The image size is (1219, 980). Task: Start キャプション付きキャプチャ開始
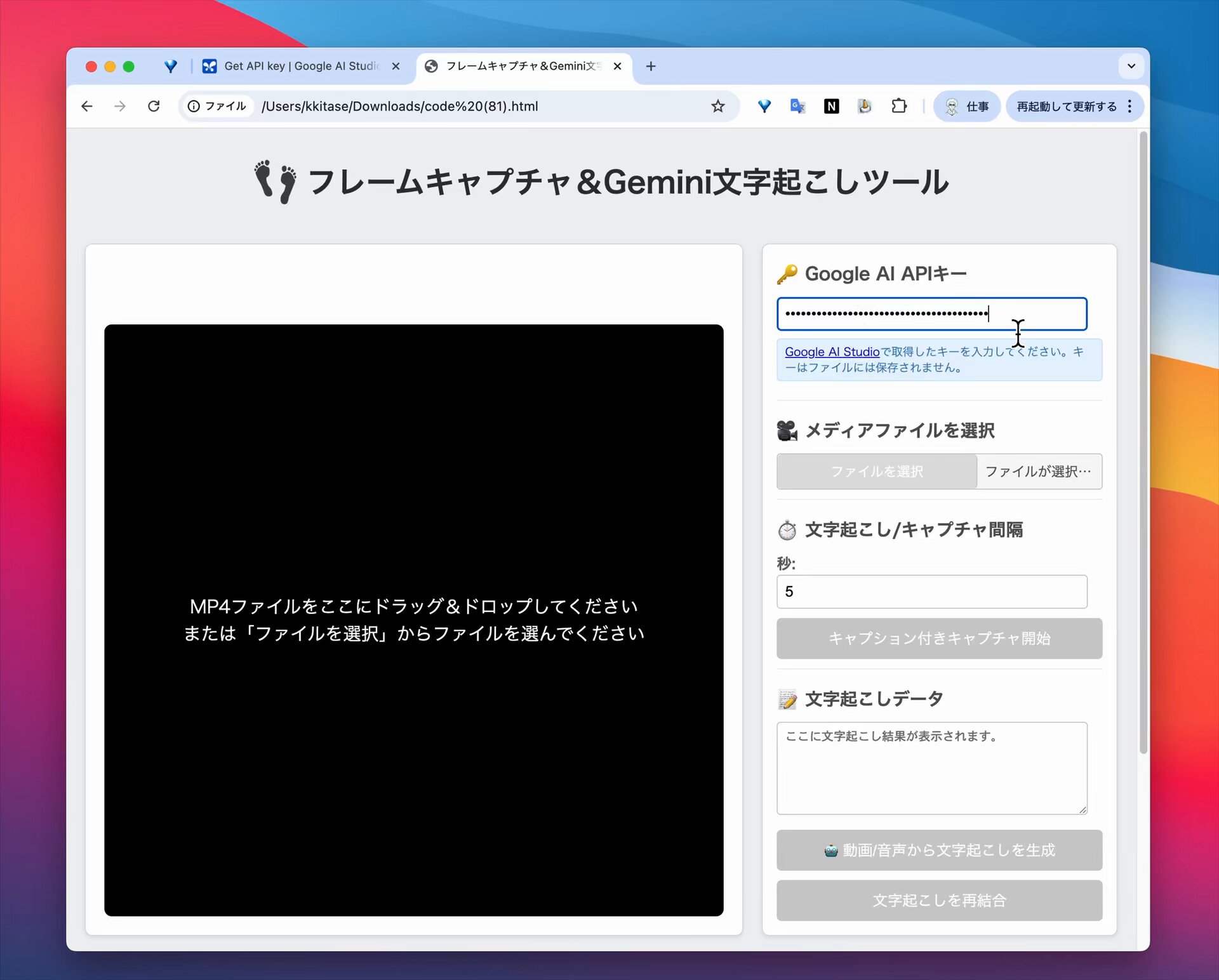click(x=939, y=639)
